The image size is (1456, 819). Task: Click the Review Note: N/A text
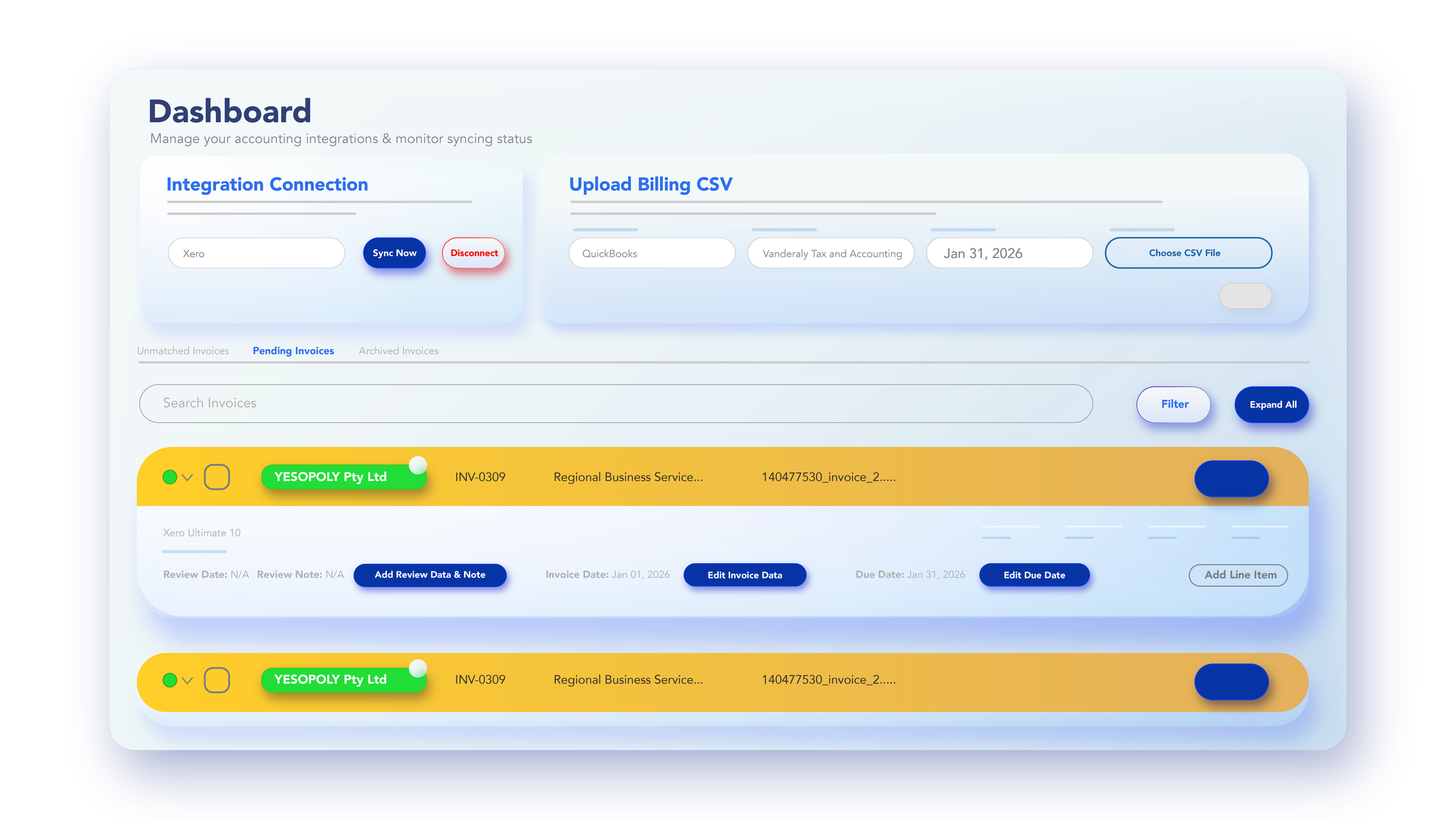(x=301, y=574)
